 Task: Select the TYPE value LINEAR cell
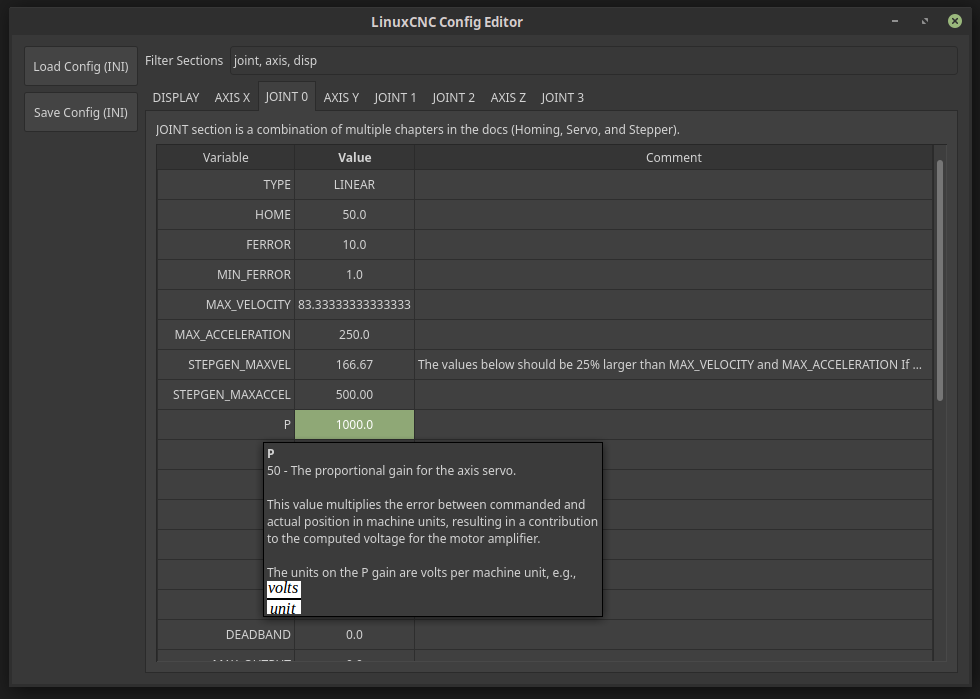[354, 184]
